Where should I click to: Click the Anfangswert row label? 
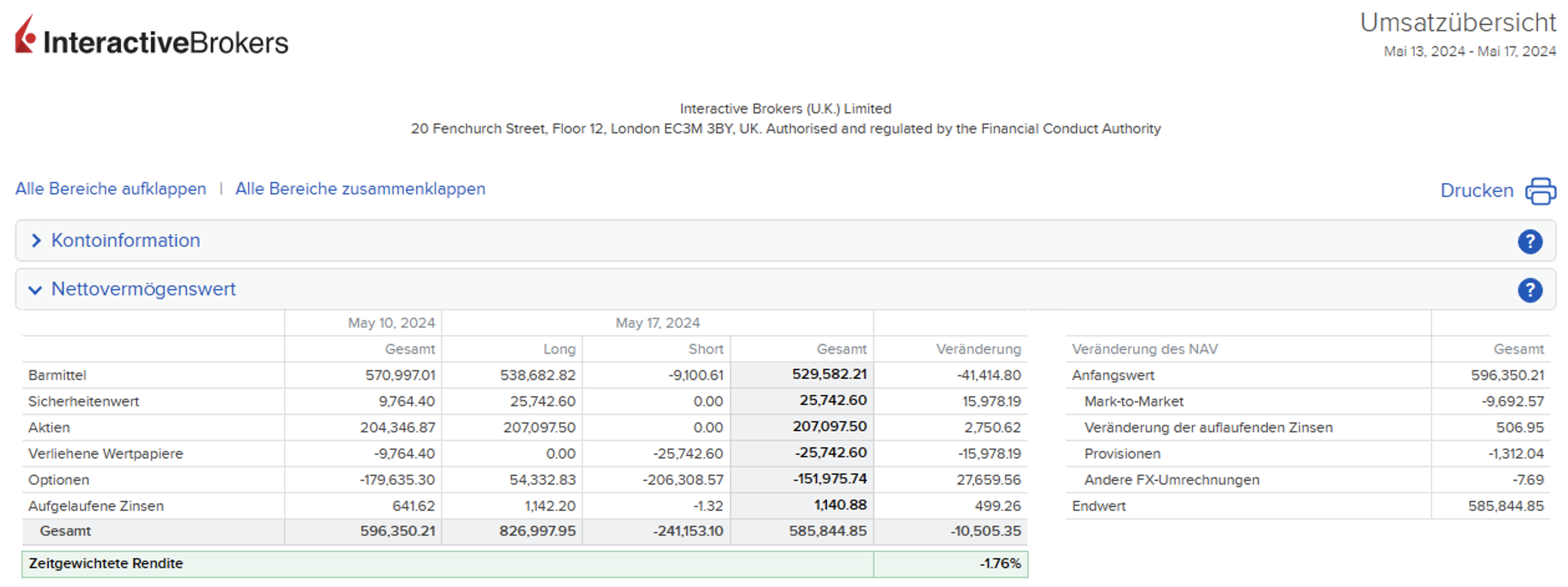[x=1113, y=375]
